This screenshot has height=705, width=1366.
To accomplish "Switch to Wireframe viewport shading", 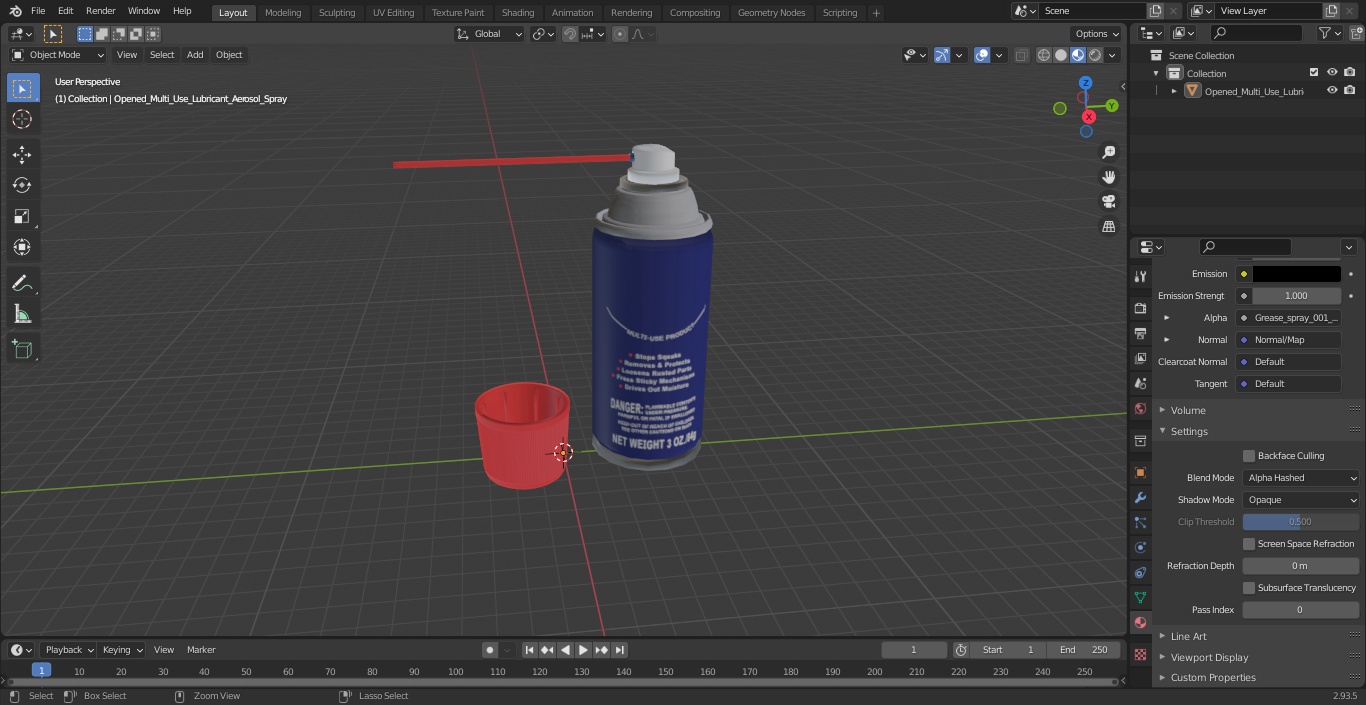I will (1044, 55).
